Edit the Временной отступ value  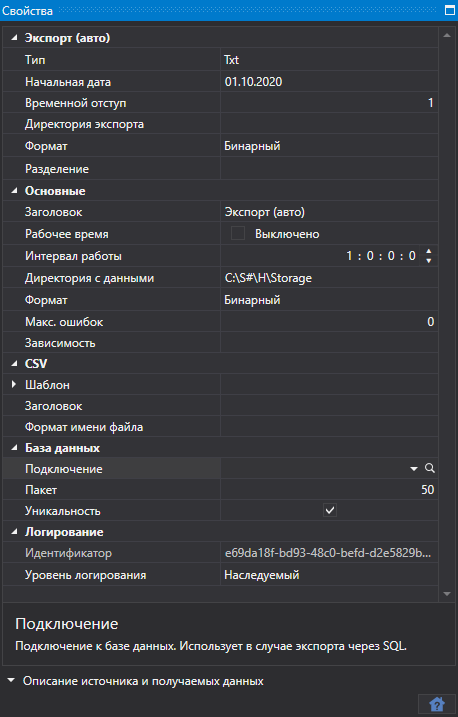point(329,103)
